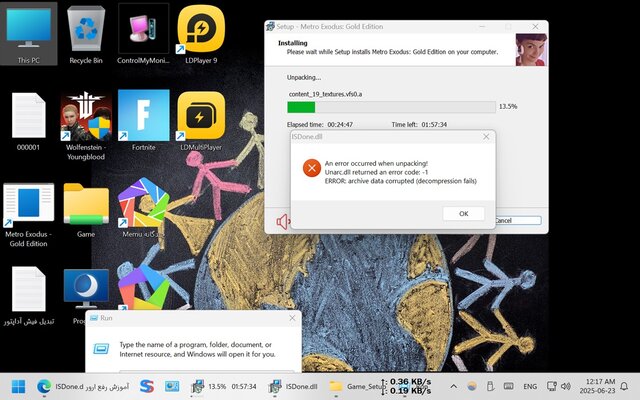Close the ISDone.dll error dialog
Image resolution: width=640 pixels, height=400 pixels.
(x=486, y=135)
